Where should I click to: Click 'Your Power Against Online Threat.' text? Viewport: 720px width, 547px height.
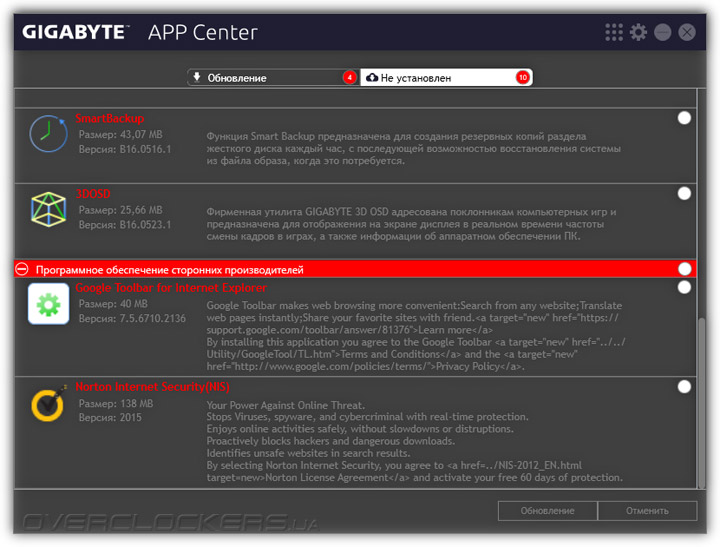point(286,405)
